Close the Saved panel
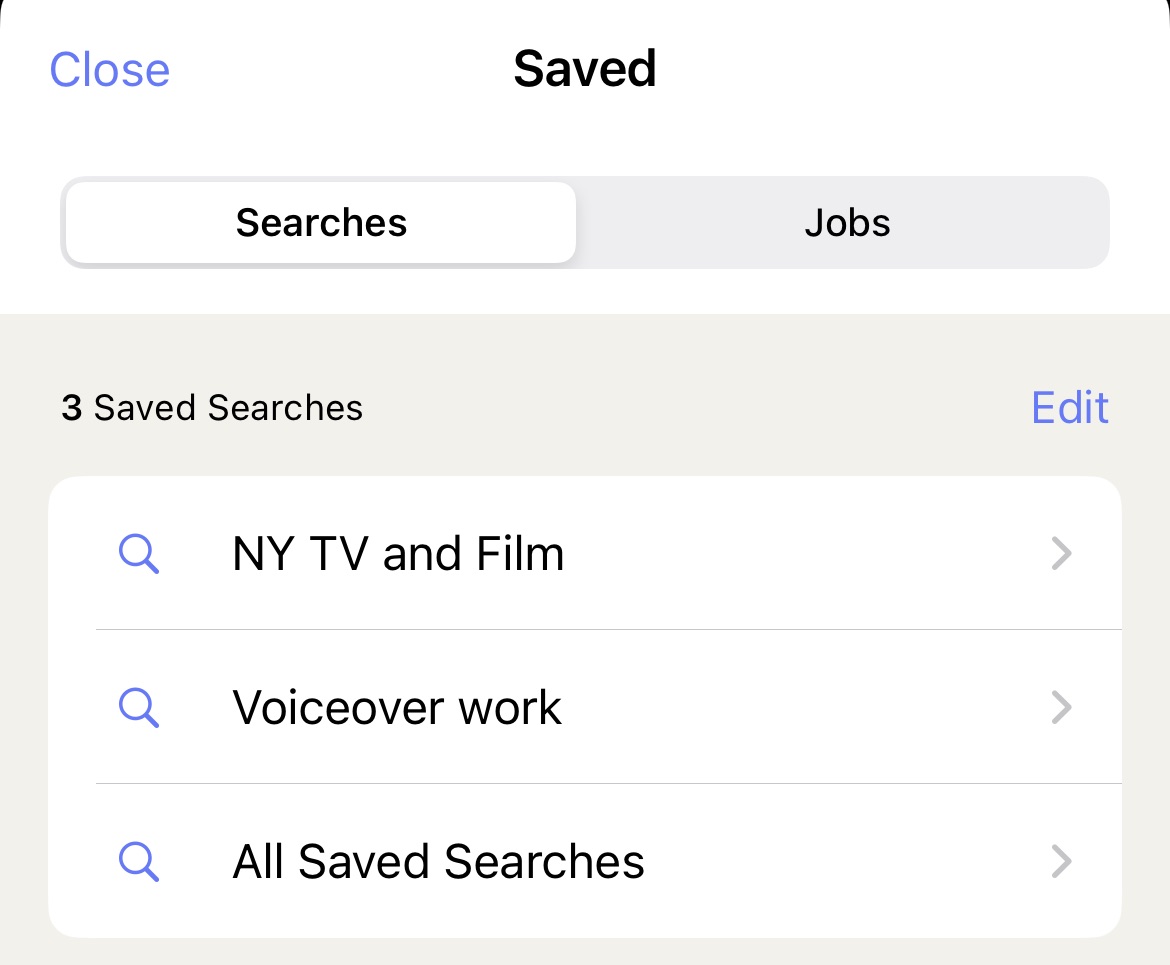 click(x=110, y=70)
